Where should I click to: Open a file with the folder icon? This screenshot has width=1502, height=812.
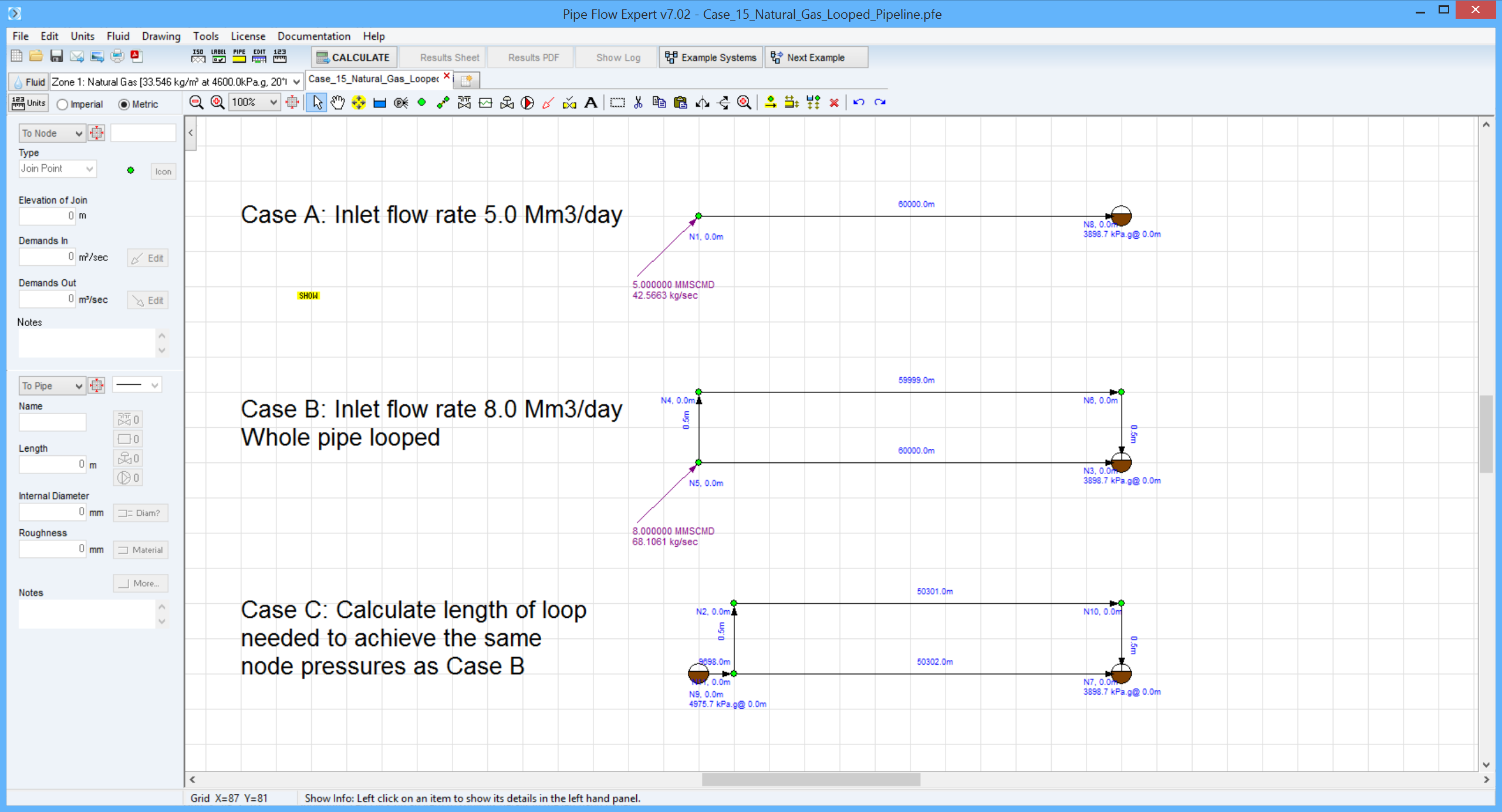click(x=36, y=56)
